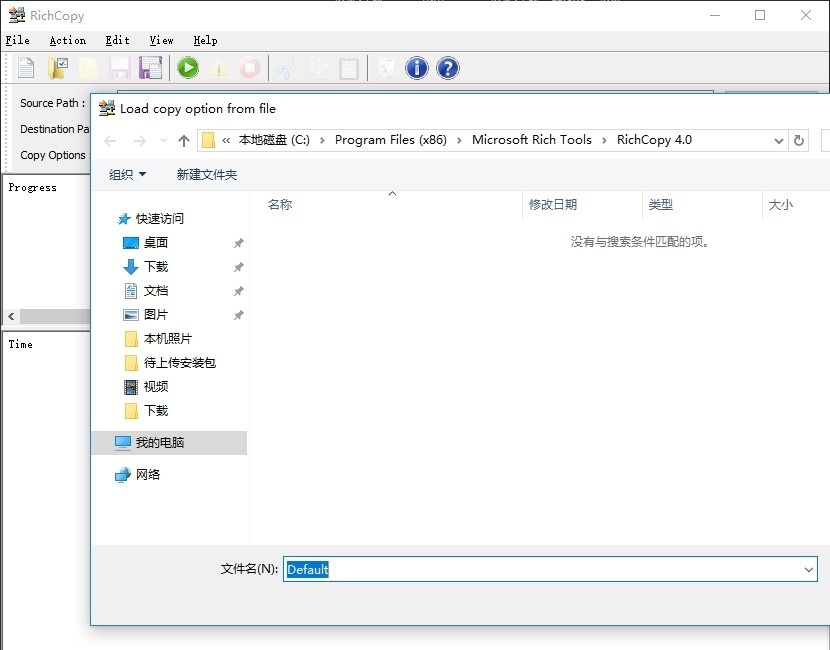Viewport: 830px width, 650px height.
Task: Open the recent locations dropdown arrow
Action: click(x=163, y=141)
